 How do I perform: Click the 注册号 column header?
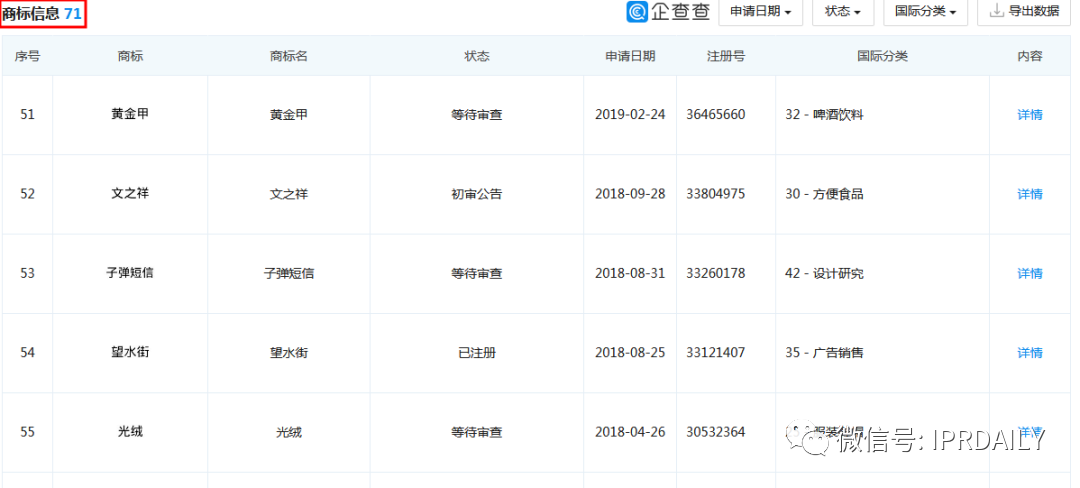(x=726, y=56)
